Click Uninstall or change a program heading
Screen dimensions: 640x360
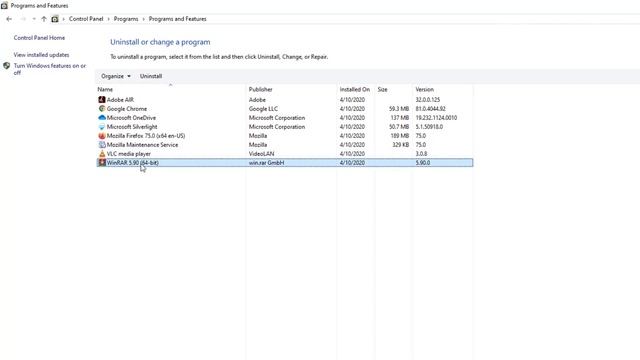[160, 42]
